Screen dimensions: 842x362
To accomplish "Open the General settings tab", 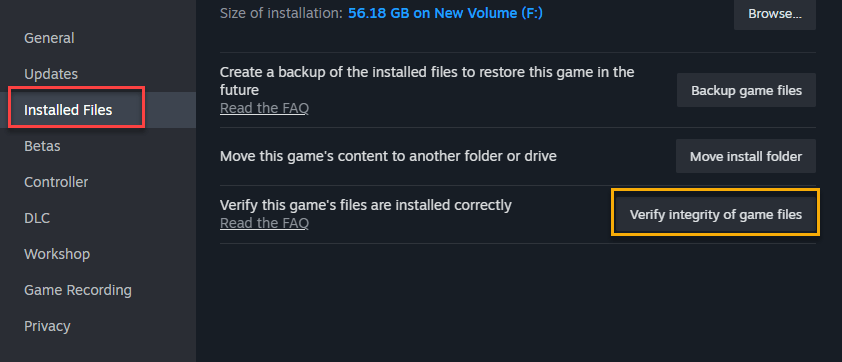I will pos(49,38).
